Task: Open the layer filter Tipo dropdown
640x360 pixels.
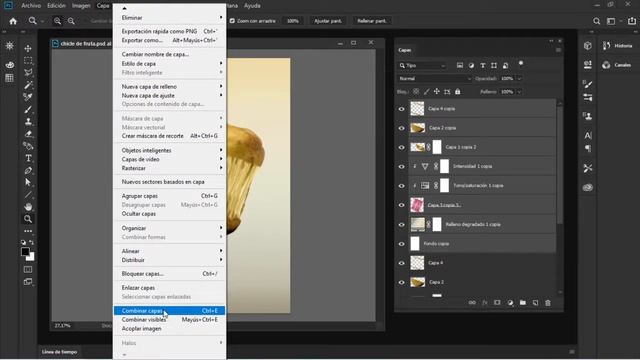Action: tap(422, 65)
